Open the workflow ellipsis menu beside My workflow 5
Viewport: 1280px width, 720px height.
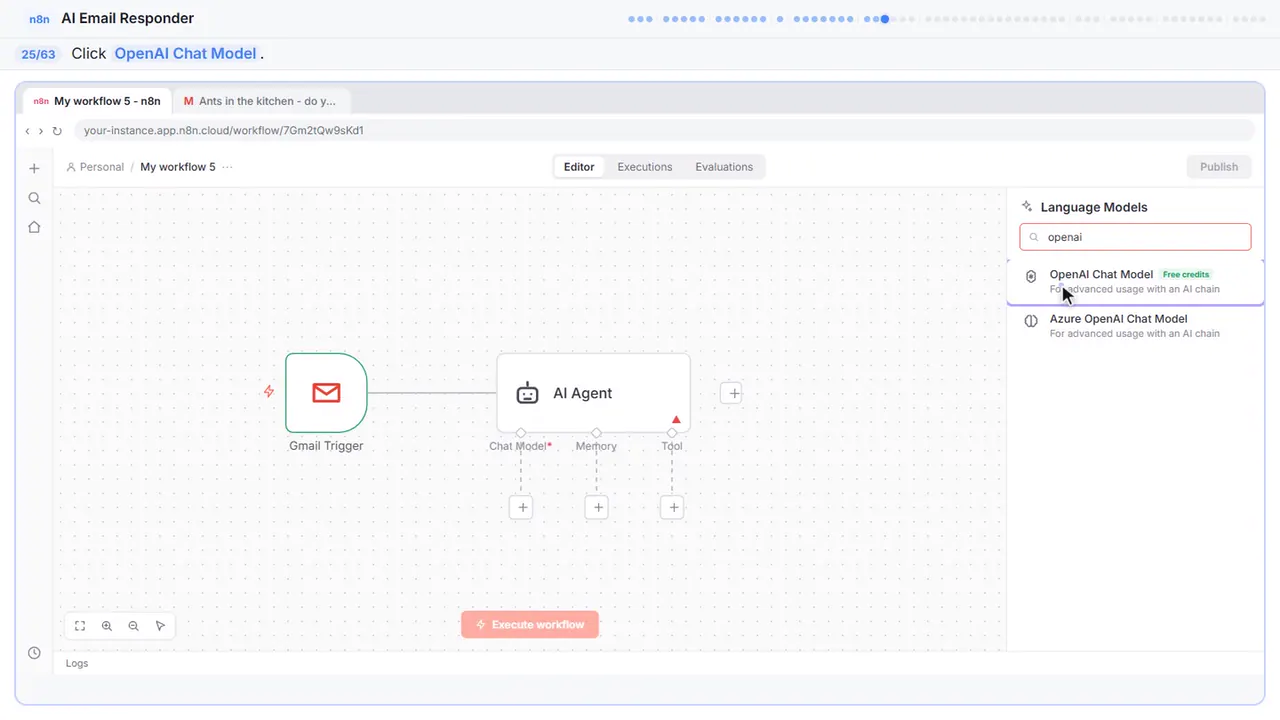coord(228,167)
